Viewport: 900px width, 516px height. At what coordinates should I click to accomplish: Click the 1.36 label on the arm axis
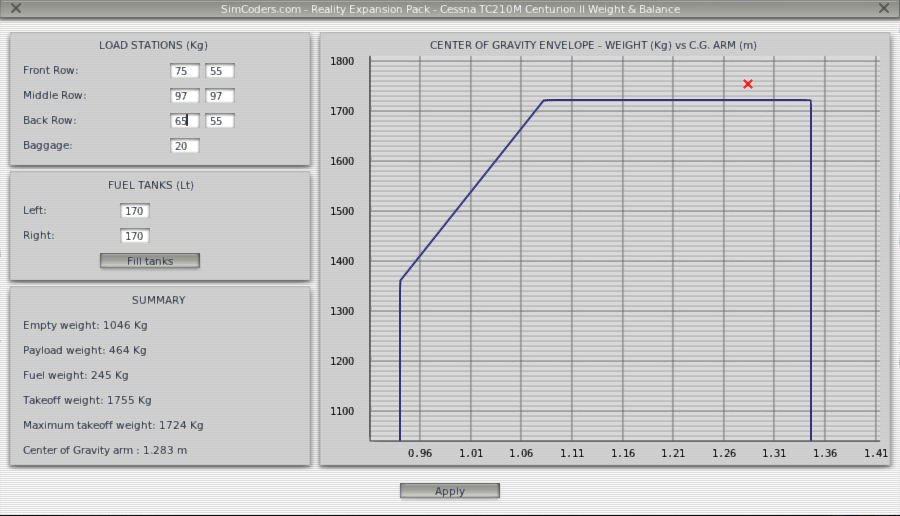tap(825, 453)
